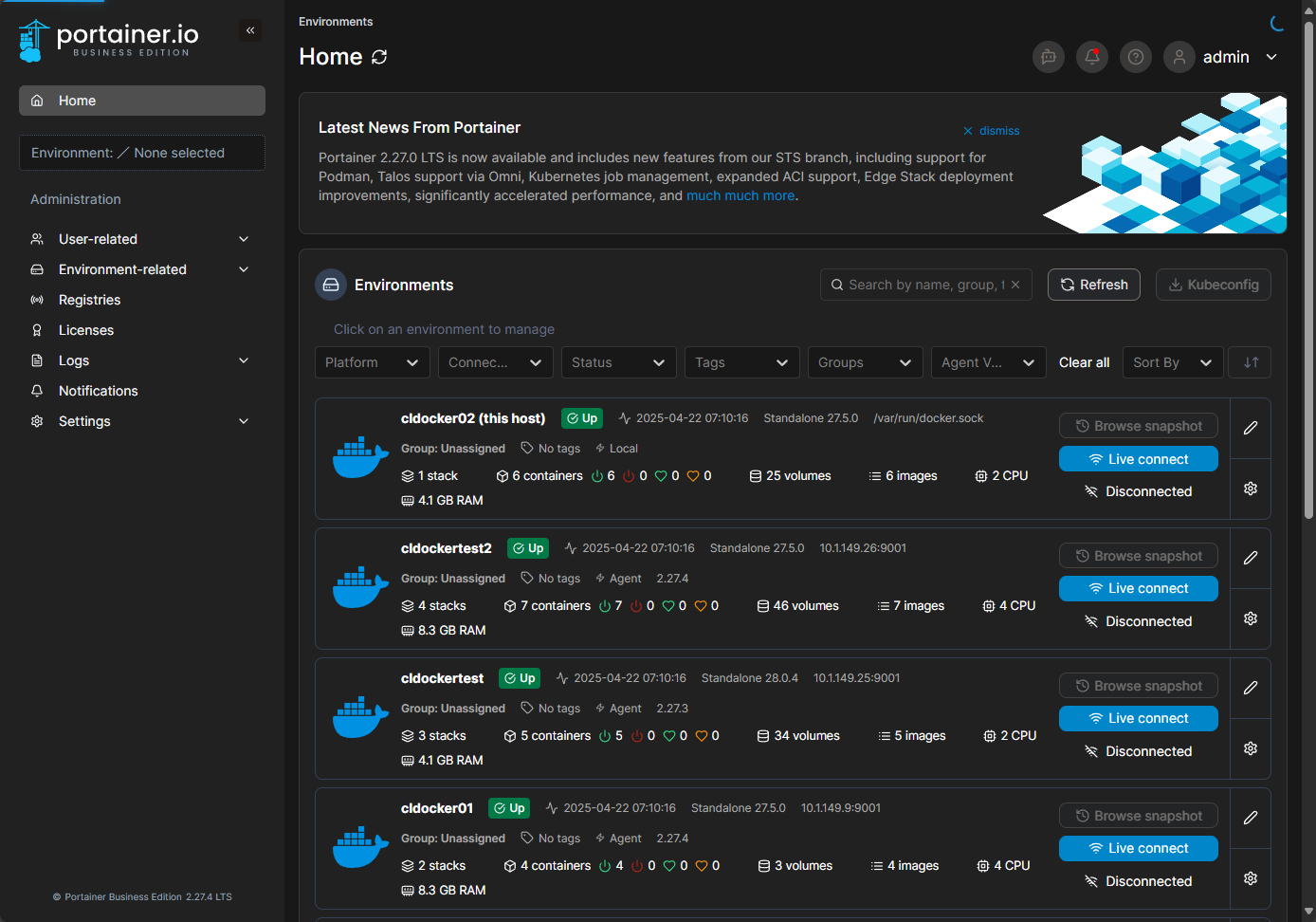1316x922 pixels.
Task: Dismiss the Latest News banner
Action: pos(992,131)
